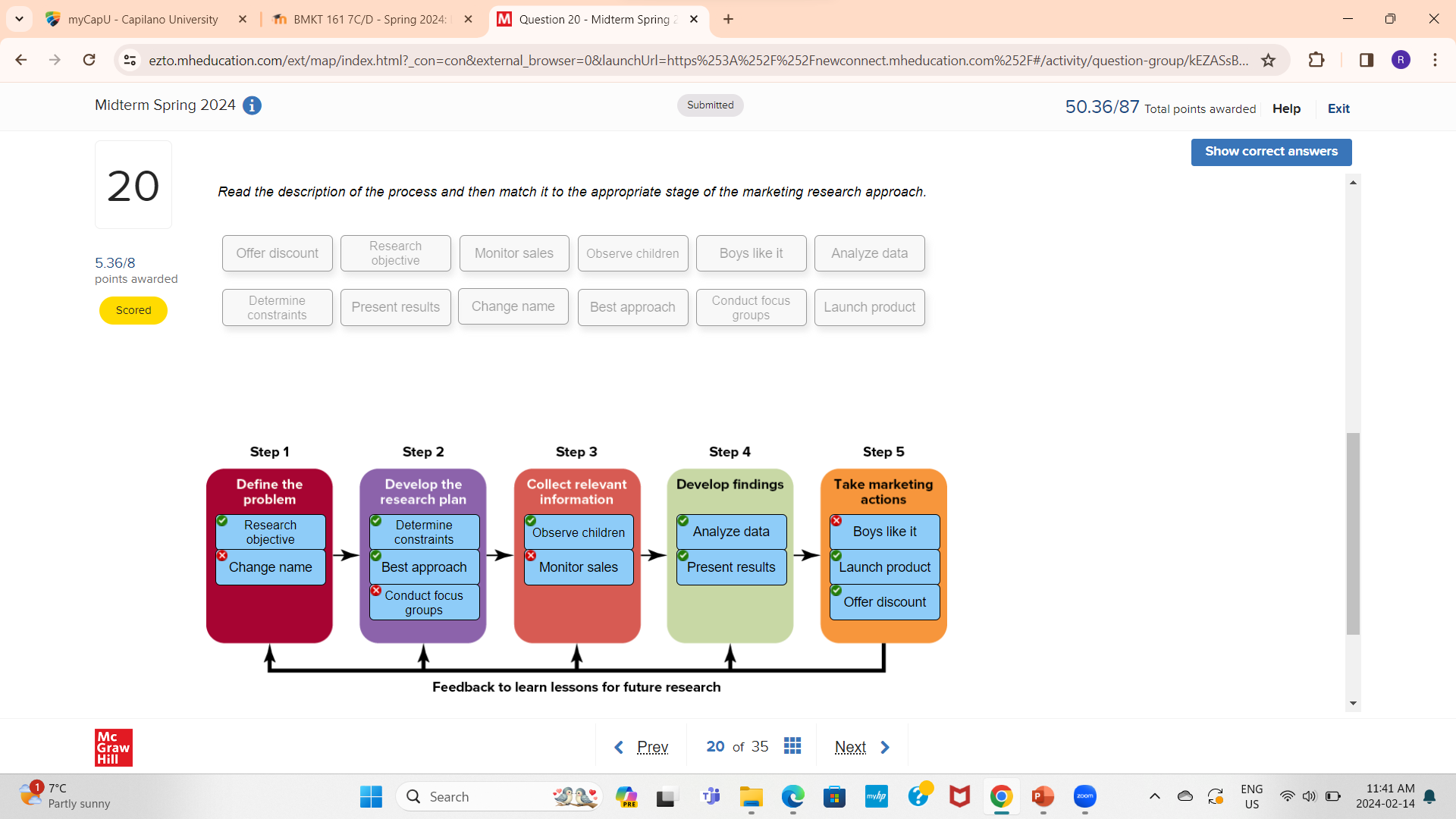Click the McGraw Hill logo

(x=113, y=748)
